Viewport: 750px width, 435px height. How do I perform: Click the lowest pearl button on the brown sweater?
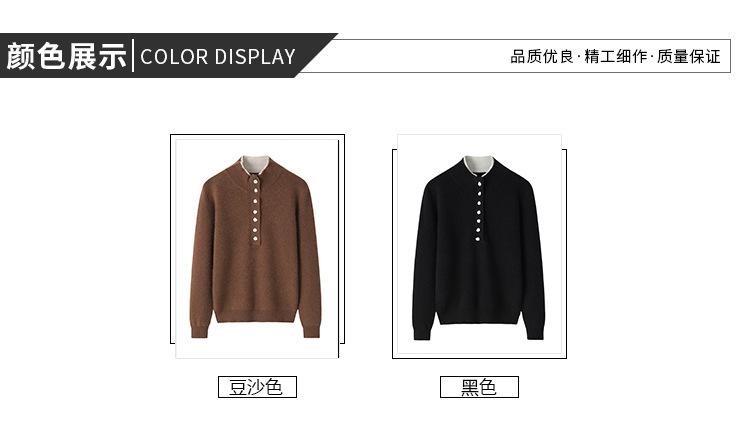coord(255,238)
